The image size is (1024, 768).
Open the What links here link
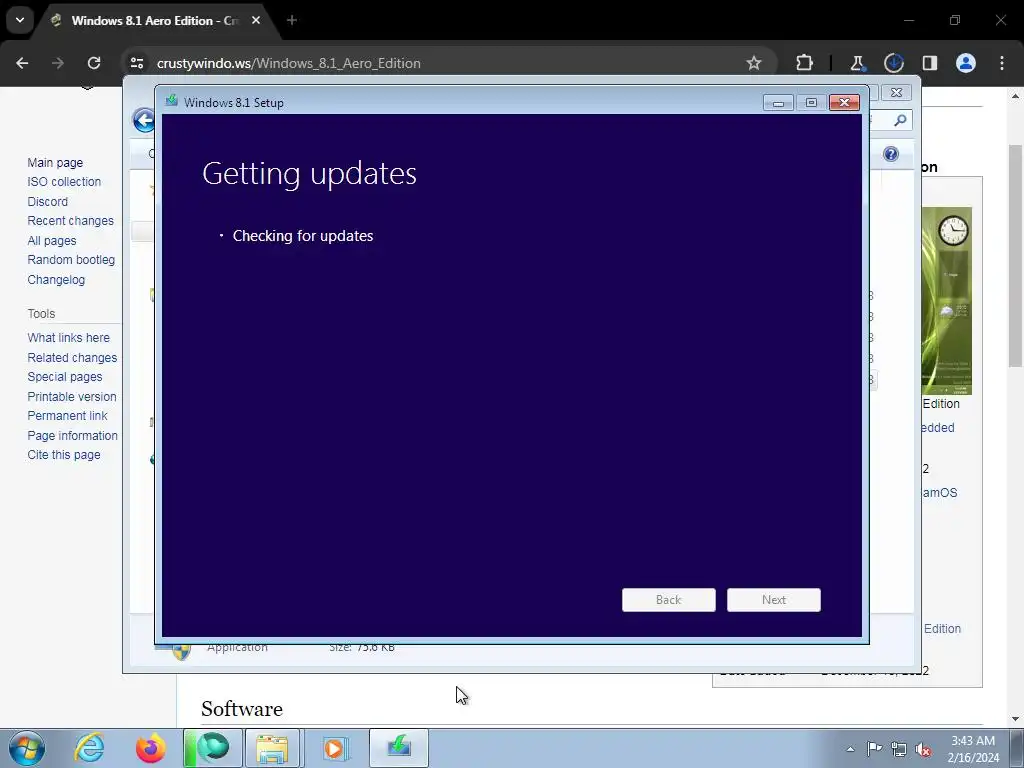coord(69,338)
